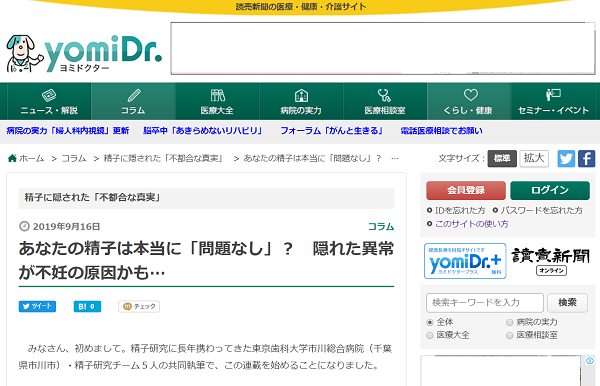Click the ログイン button
This screenshot has height=386, width=600.
pos(550,190)
